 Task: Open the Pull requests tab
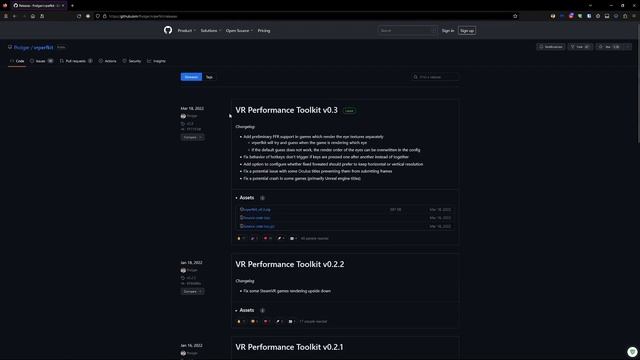click(76, 61)
